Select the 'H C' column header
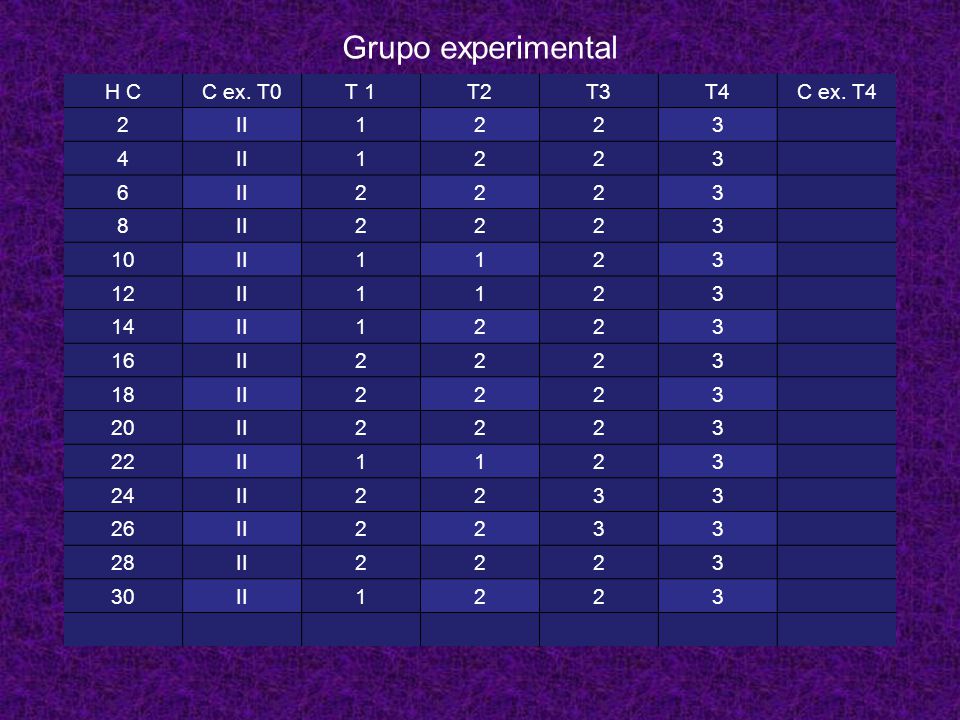The width and height of the screenshot is (960, 720). tap(123, 91)
